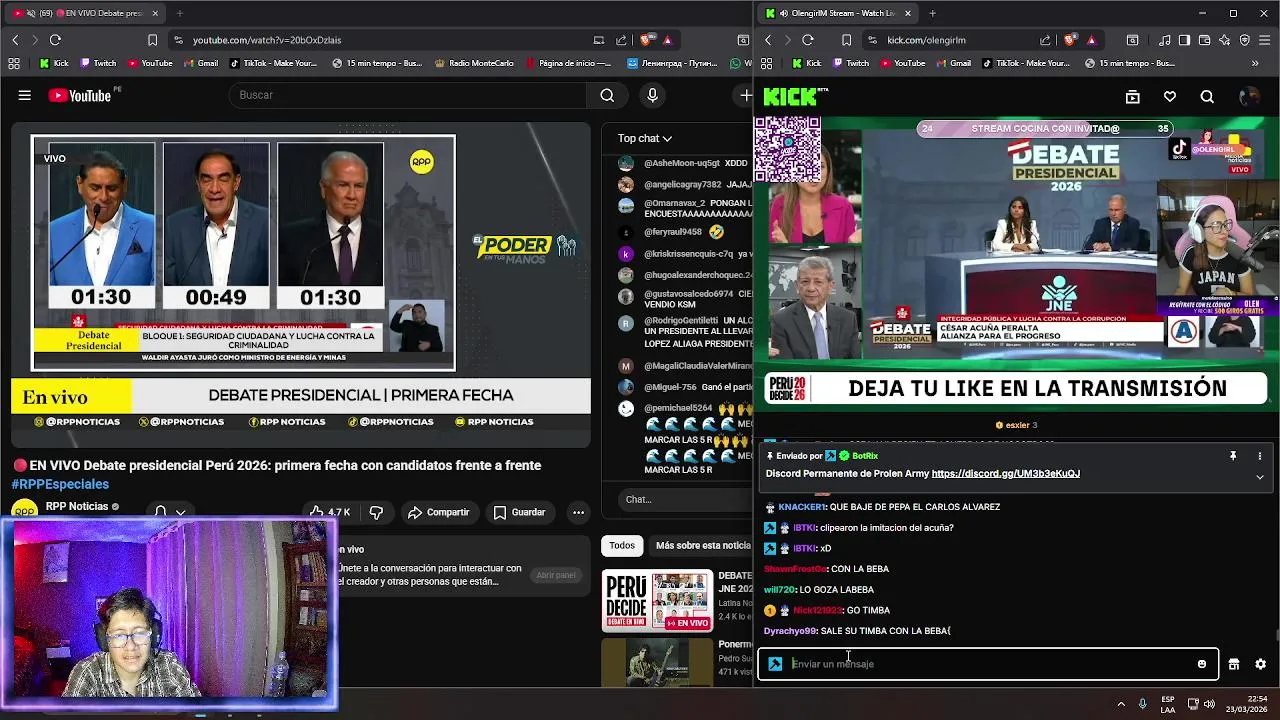Click the Kick browse streams icon

coord(1132,97)
